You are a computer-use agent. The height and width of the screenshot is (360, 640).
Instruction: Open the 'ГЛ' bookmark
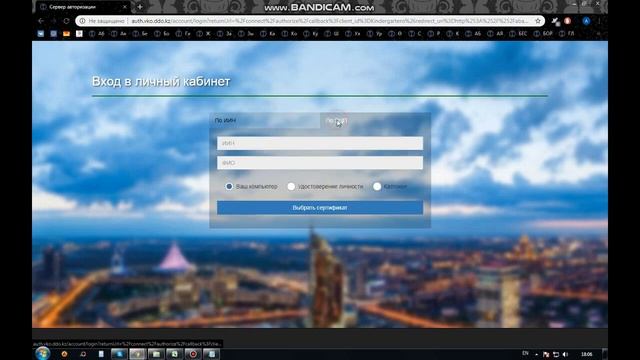pos(567,34)
